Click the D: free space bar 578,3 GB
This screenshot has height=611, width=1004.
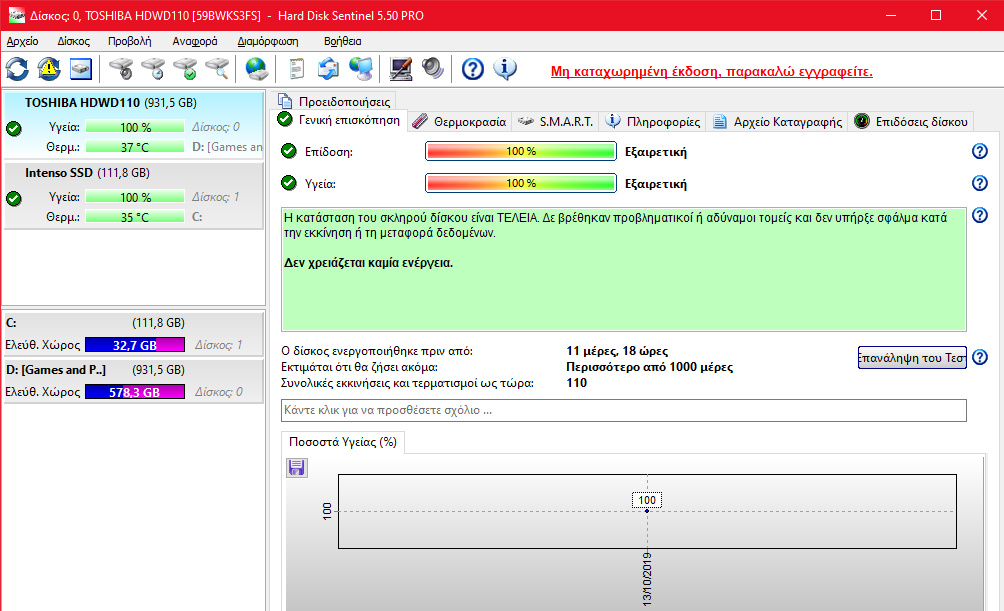pos(135,392)
